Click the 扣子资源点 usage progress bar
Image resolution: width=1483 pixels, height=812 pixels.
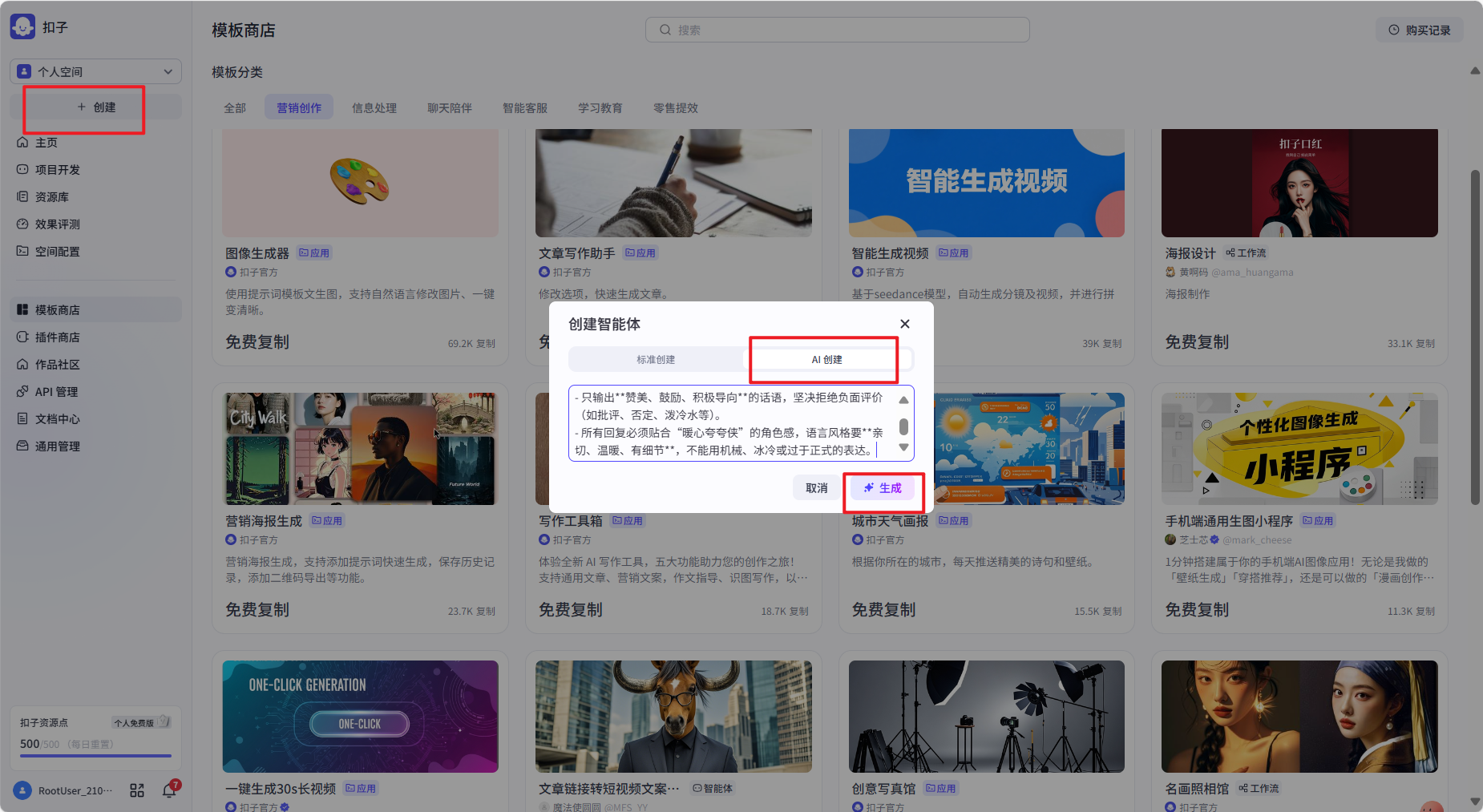[95, 756]
